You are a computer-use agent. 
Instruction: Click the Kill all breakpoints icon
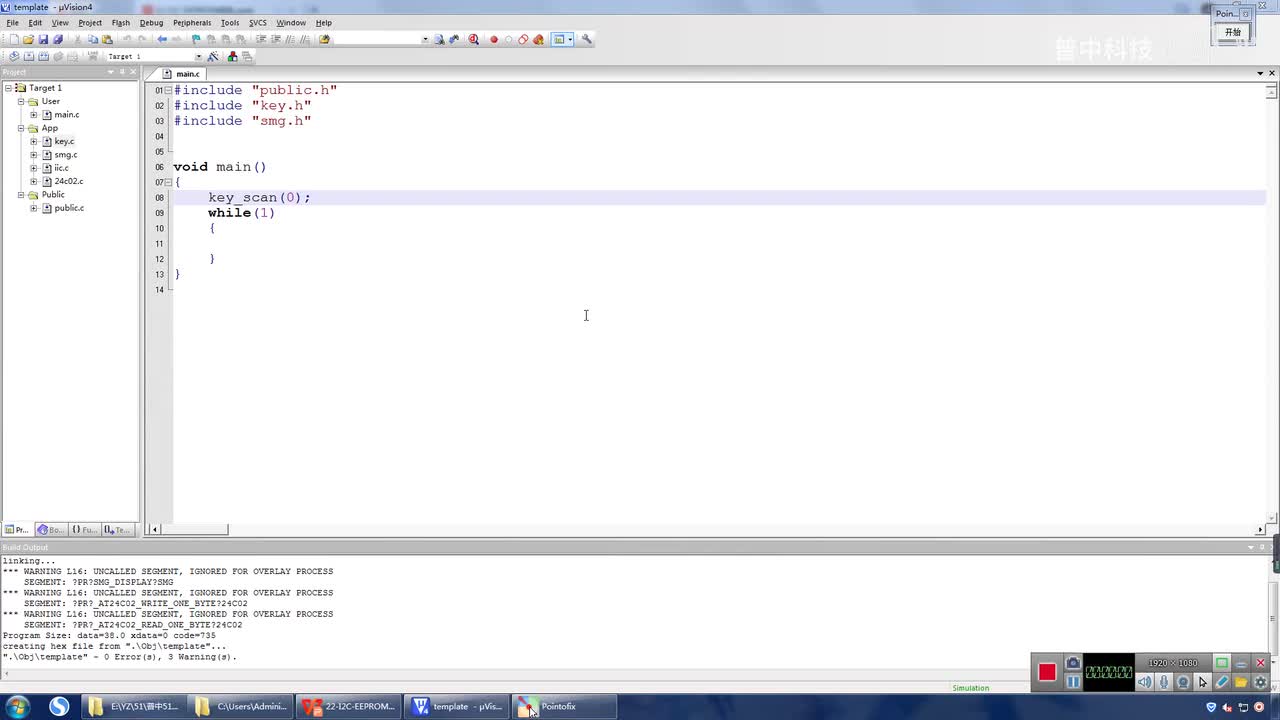[539, 40]
